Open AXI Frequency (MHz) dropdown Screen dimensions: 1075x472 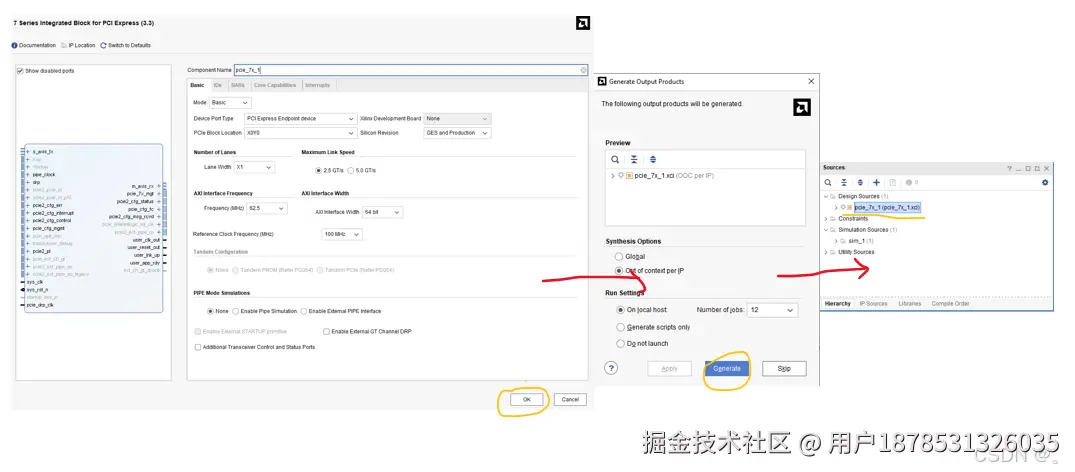pos(268,208)
